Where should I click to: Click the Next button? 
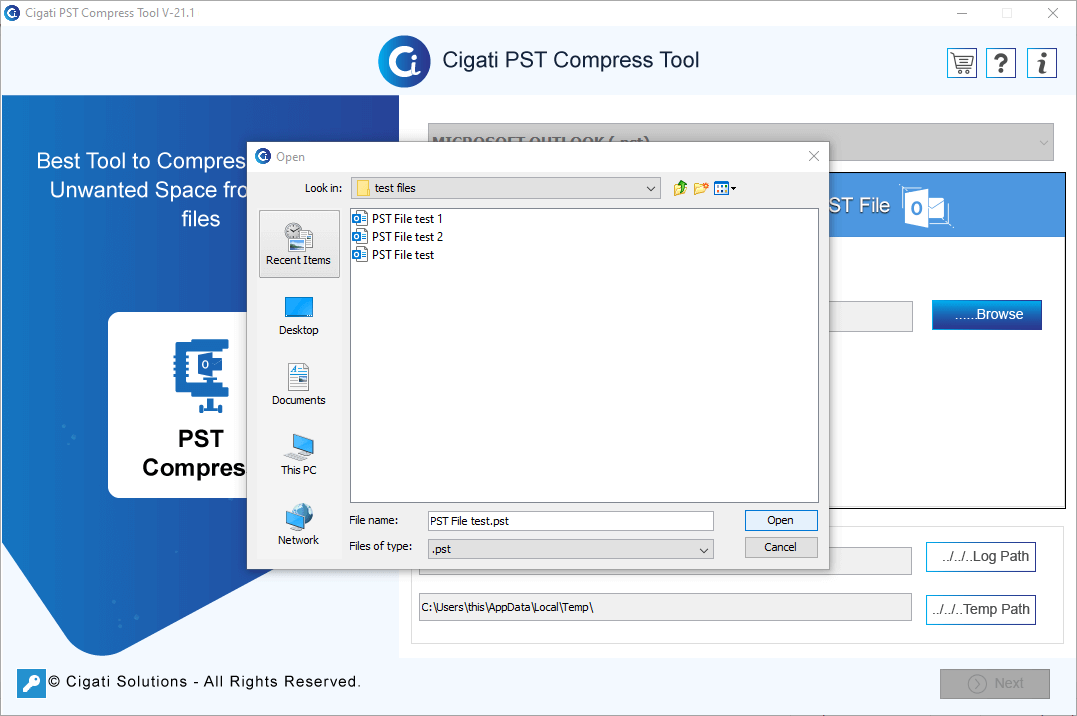tap(995, 684)
